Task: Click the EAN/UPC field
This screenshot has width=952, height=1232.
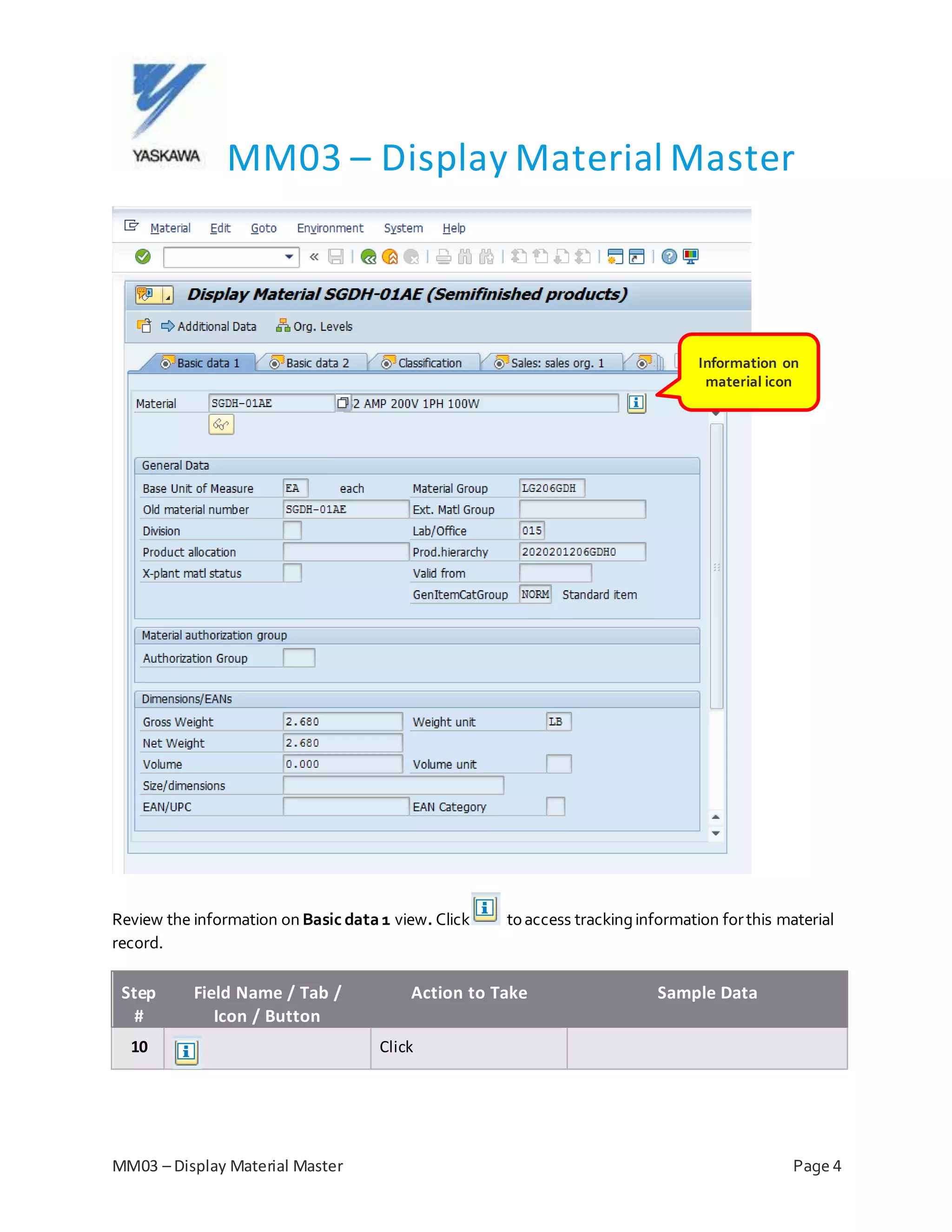Action: pos(346,807)
